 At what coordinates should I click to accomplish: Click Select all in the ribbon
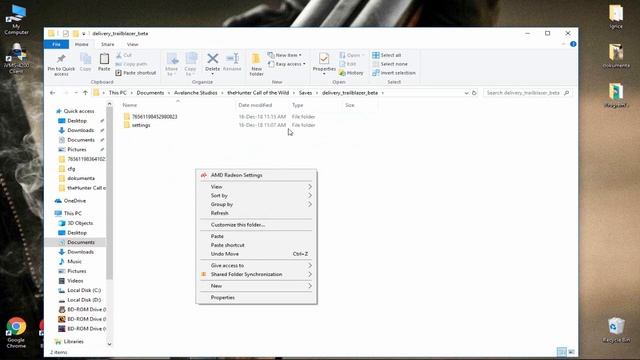387,55
